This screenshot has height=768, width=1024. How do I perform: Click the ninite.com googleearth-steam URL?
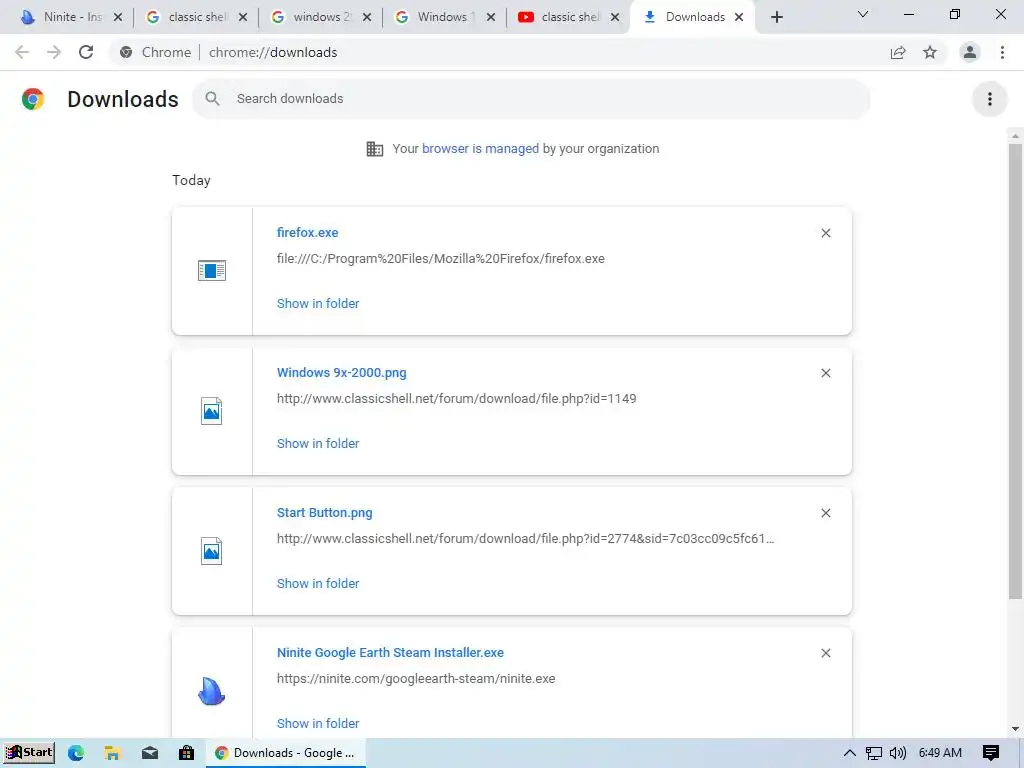point(416,679)
